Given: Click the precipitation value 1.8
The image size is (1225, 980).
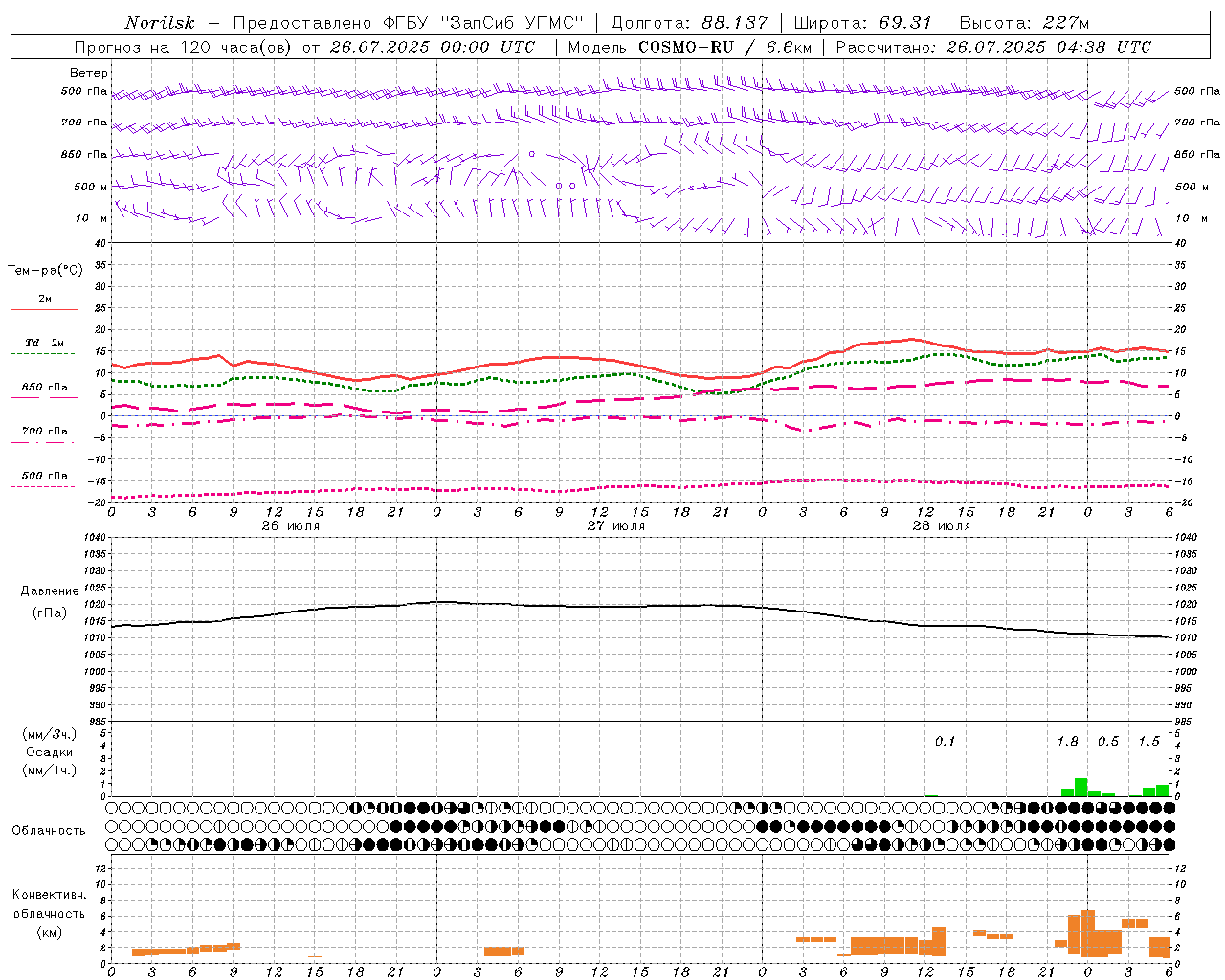Looking at the screenshot, I should coord(1067,741).
